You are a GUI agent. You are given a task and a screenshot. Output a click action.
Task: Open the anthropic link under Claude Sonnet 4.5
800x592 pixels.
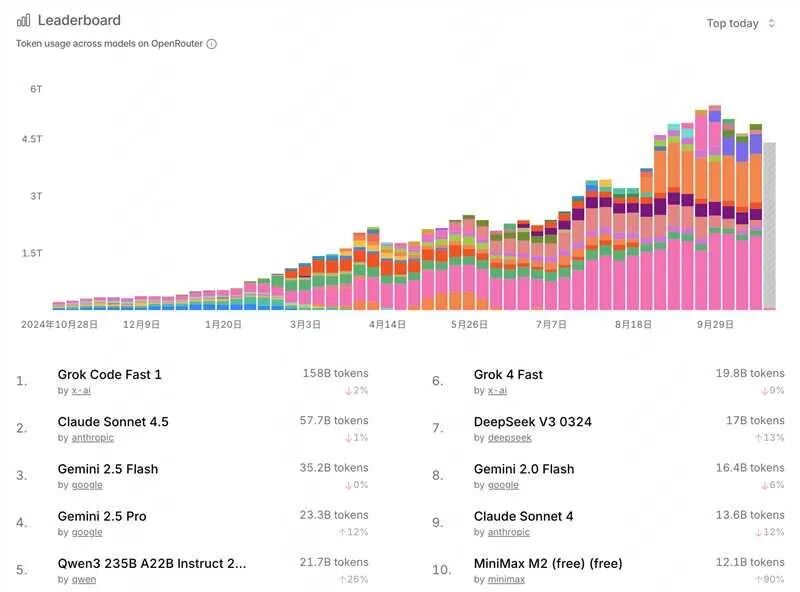point(92,438)
